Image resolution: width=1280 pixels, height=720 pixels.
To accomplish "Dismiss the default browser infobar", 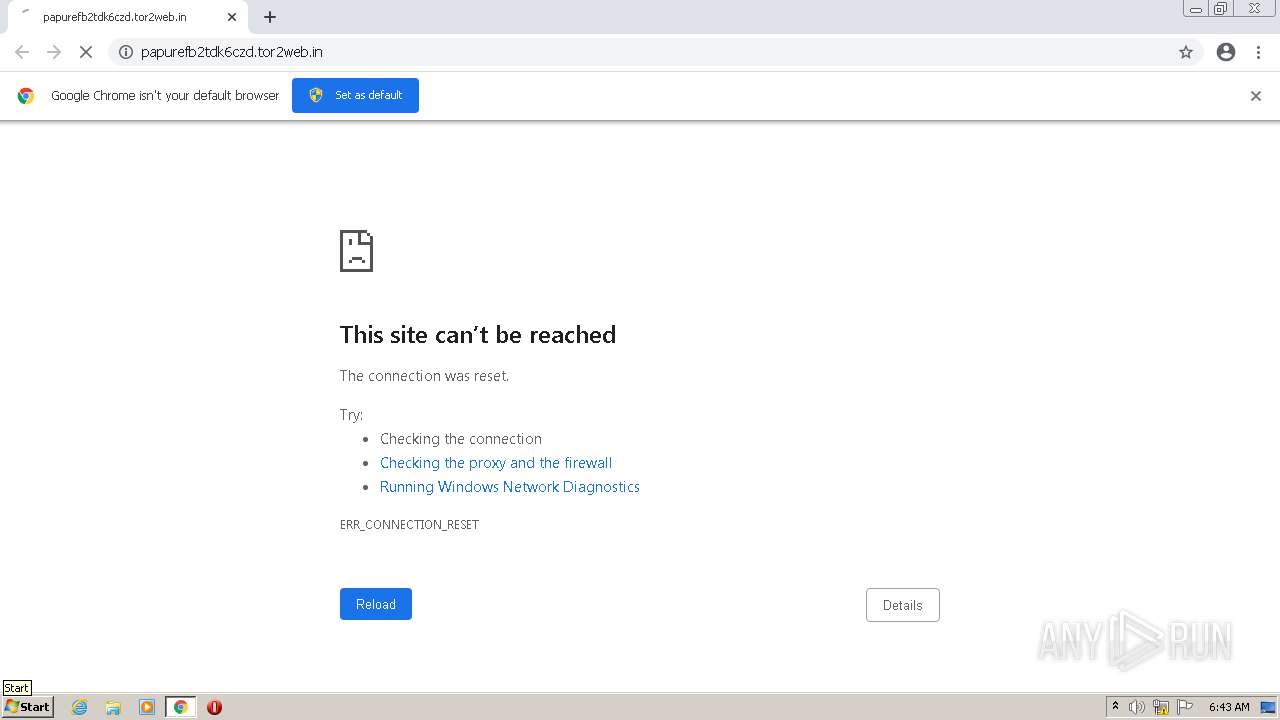I will [x=1256, y=96].
